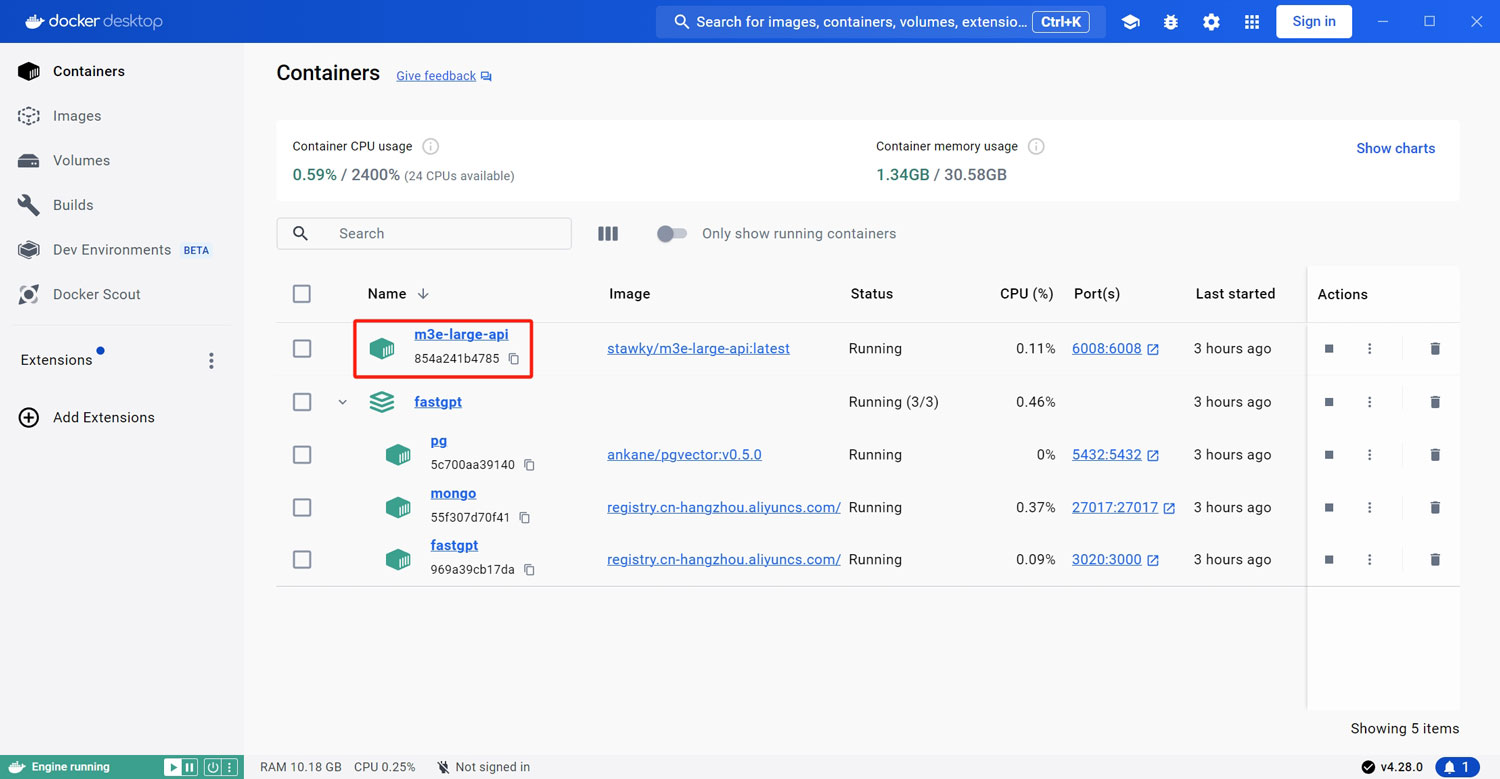Open stawky/m3e-large-api:latest image link
This screenshot has height=779, width=1500.
click(698, 349)
